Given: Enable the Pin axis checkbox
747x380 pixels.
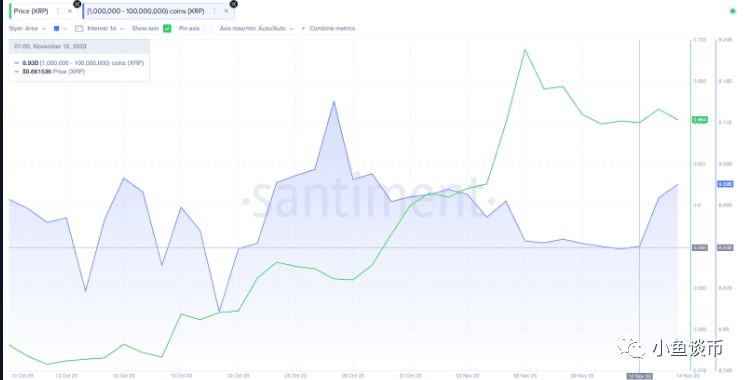Looking at the screenshot, I should click(x=207, y=29).
